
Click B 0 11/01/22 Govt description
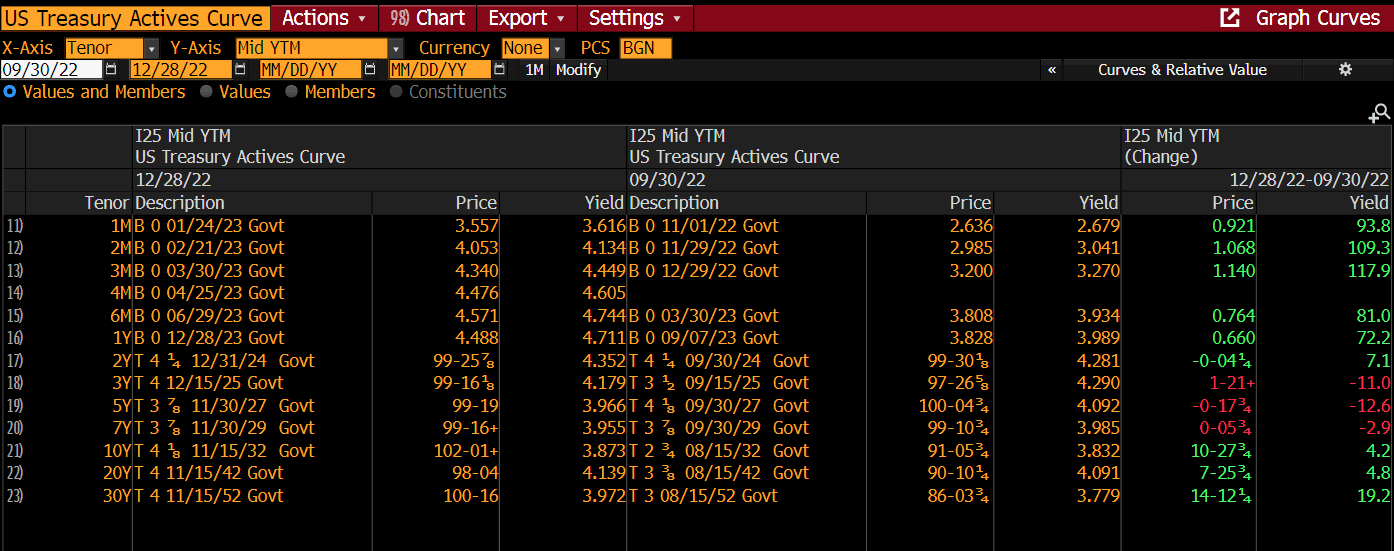704,226
